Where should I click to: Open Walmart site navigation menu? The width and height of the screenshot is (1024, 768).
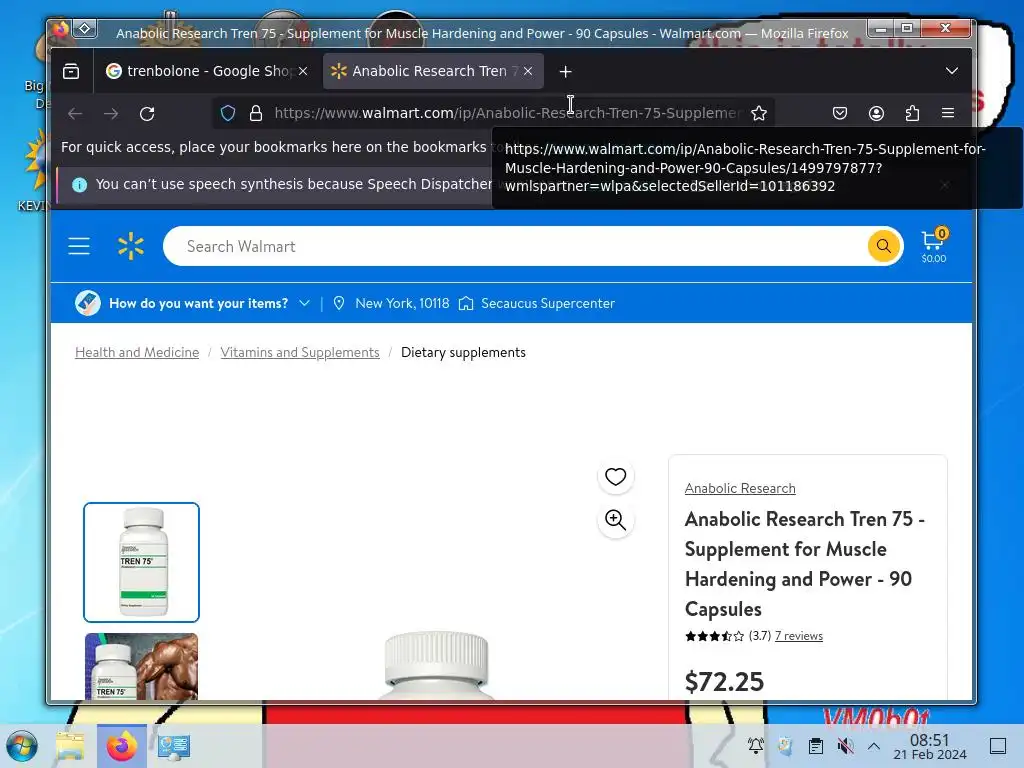79,246
